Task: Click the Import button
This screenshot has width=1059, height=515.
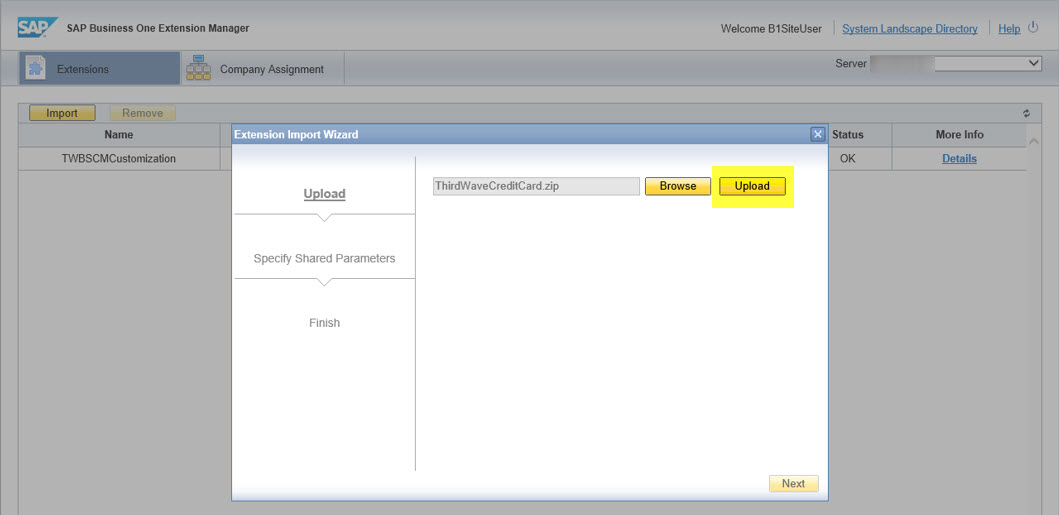Action: click(x=62, y=113)
